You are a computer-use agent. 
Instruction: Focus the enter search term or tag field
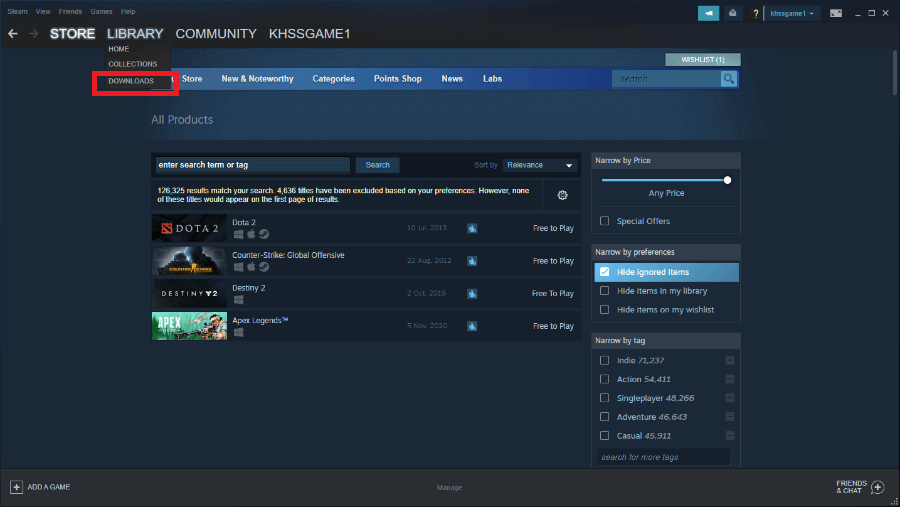[253, 165]
